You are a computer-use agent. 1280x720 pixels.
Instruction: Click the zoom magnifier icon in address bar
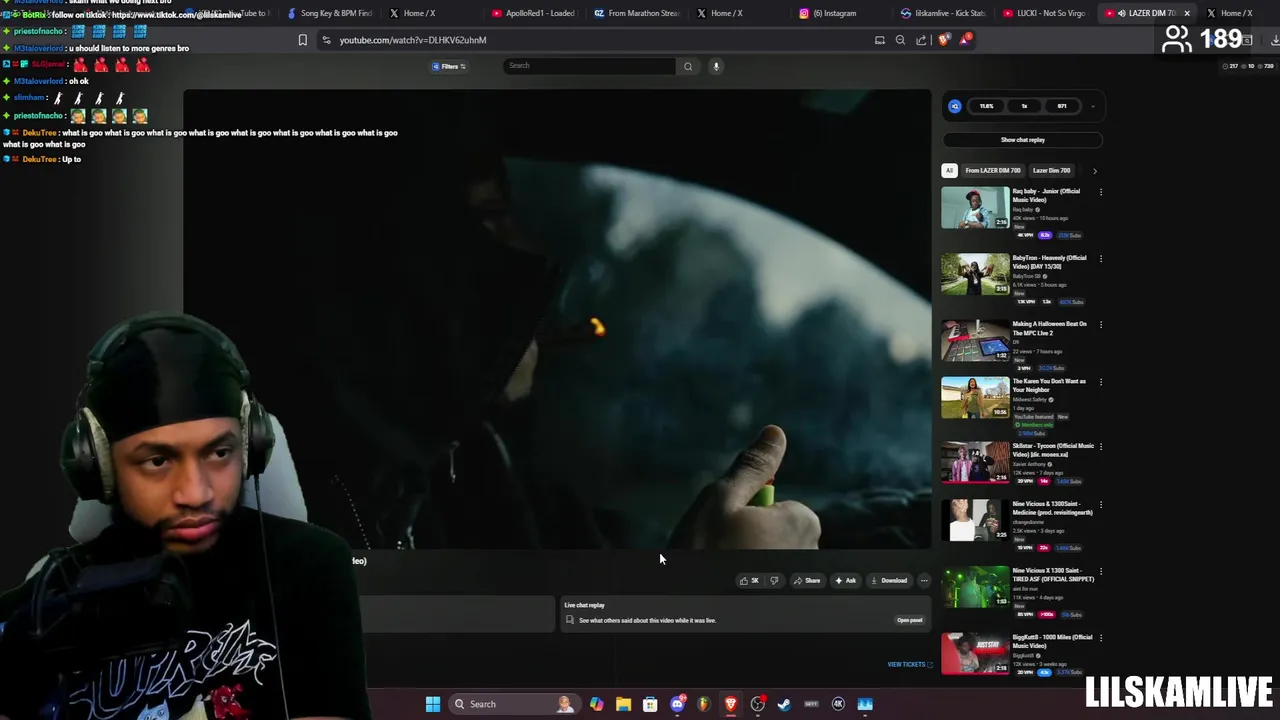900,40
